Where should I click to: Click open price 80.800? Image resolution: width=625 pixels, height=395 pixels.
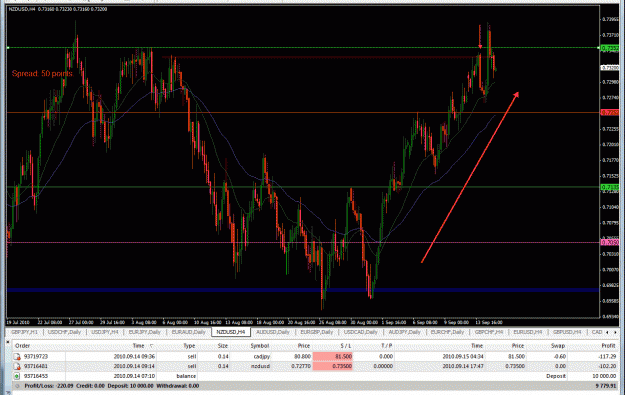click(303, 356)
